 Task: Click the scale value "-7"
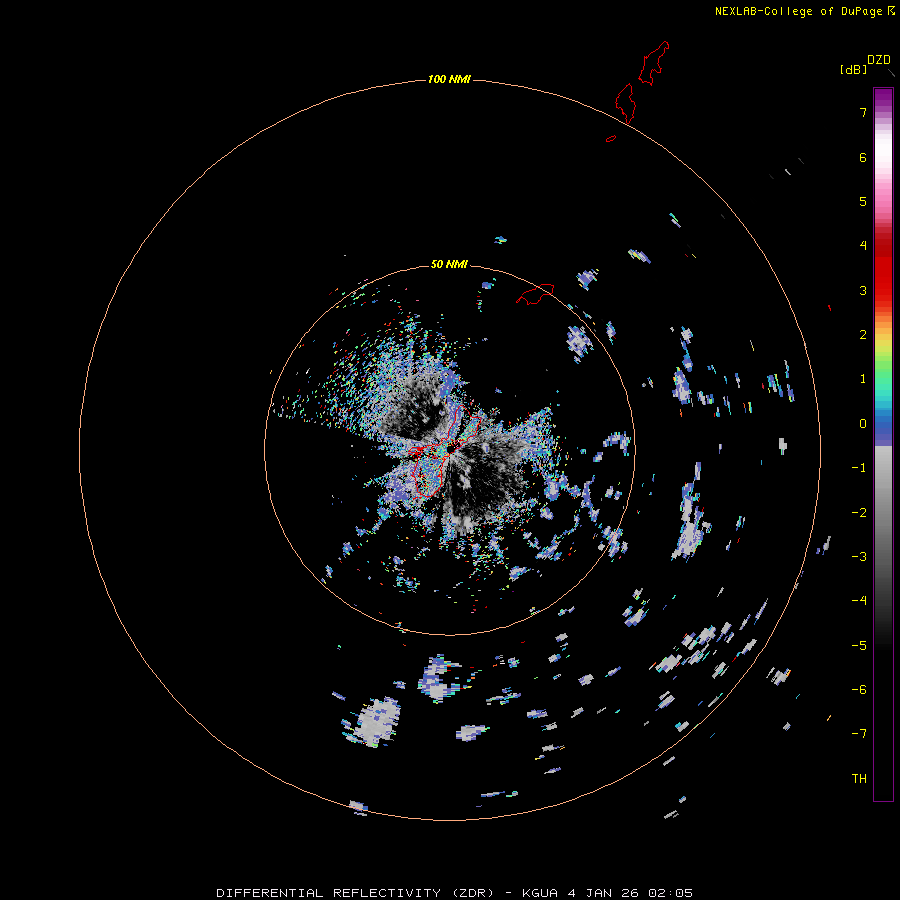859,734
